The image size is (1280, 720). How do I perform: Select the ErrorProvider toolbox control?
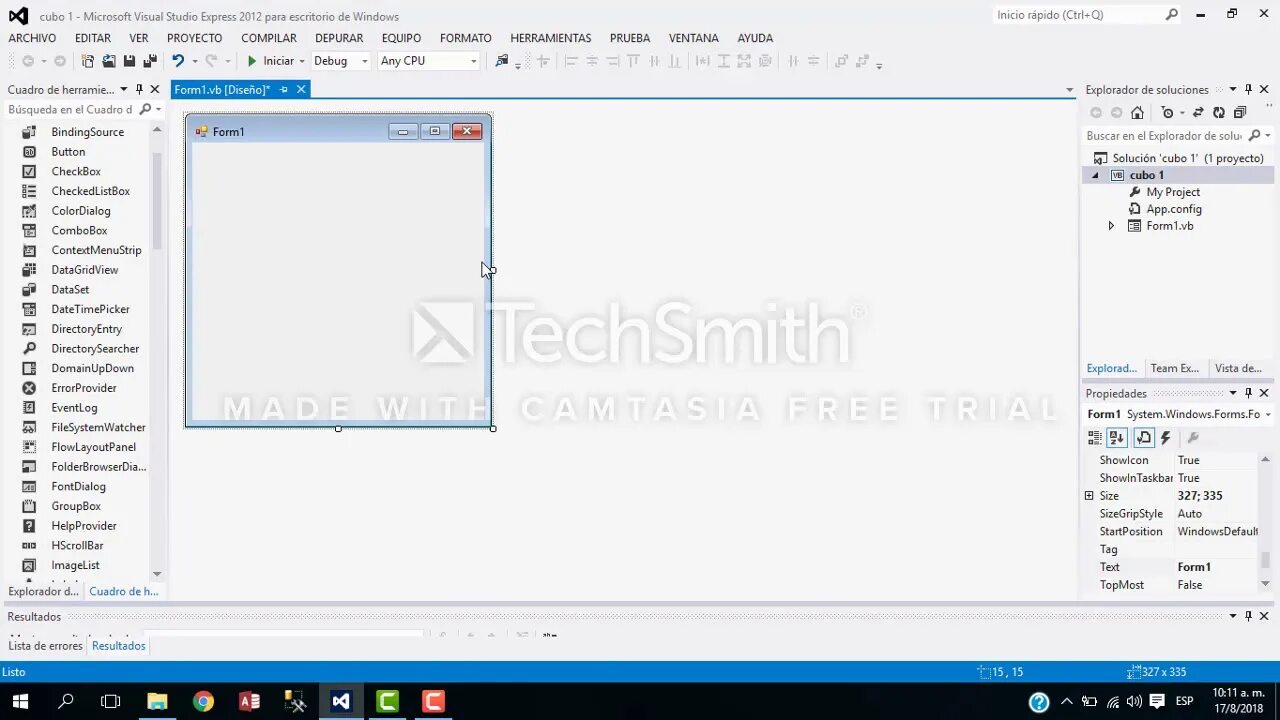pyautogui.click(x=84, y=388)
